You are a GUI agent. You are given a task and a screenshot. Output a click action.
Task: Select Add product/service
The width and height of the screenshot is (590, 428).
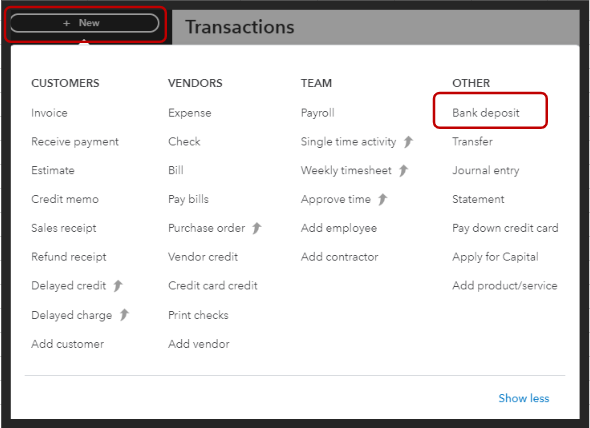tap(505, 286)
